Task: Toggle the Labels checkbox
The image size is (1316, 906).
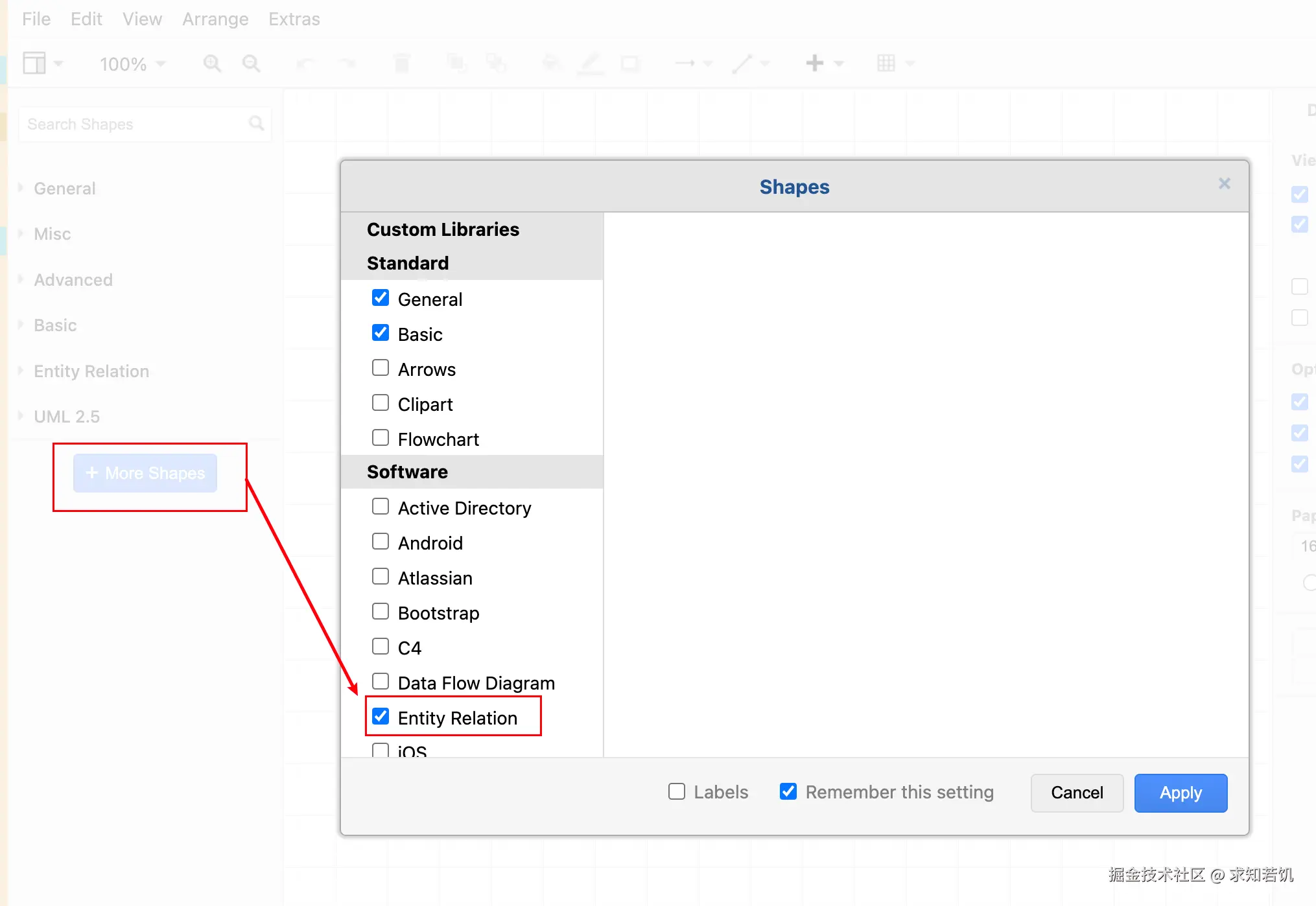Action: click(677, 791)
